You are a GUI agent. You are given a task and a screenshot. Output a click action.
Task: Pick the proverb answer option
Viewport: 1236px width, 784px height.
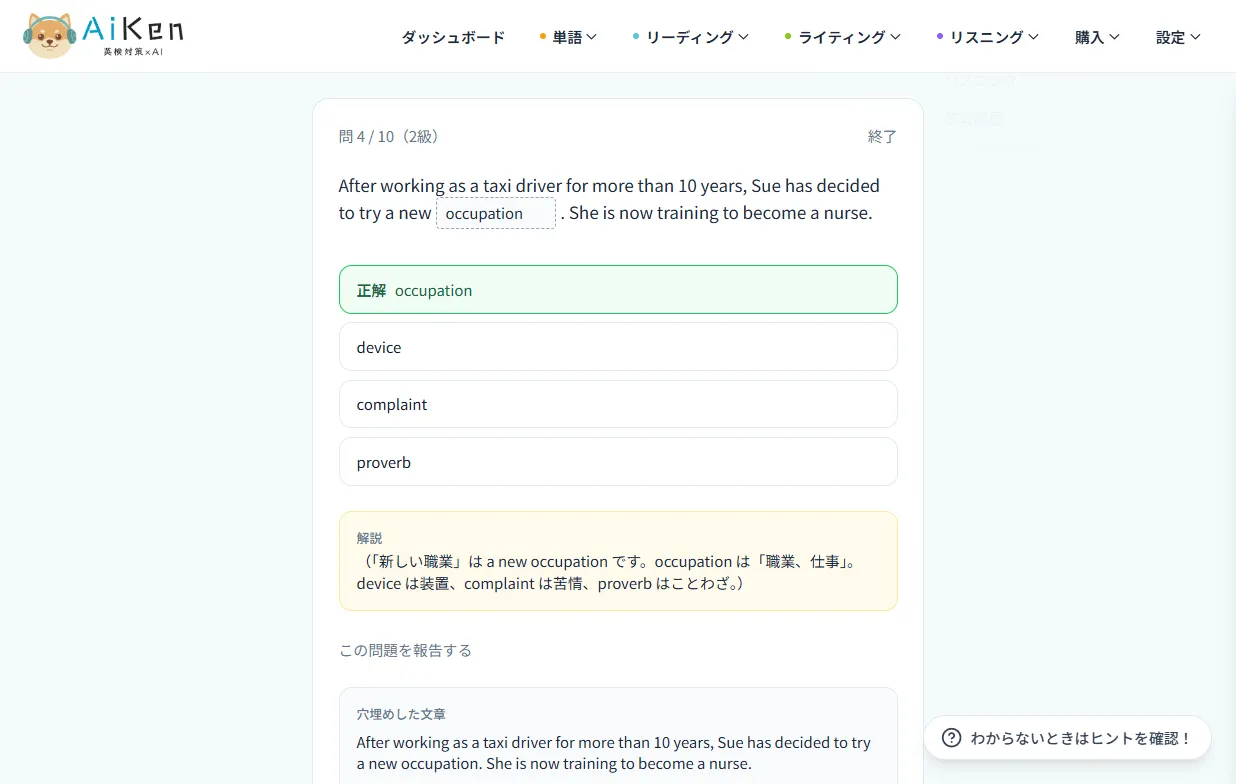[618, 462]
